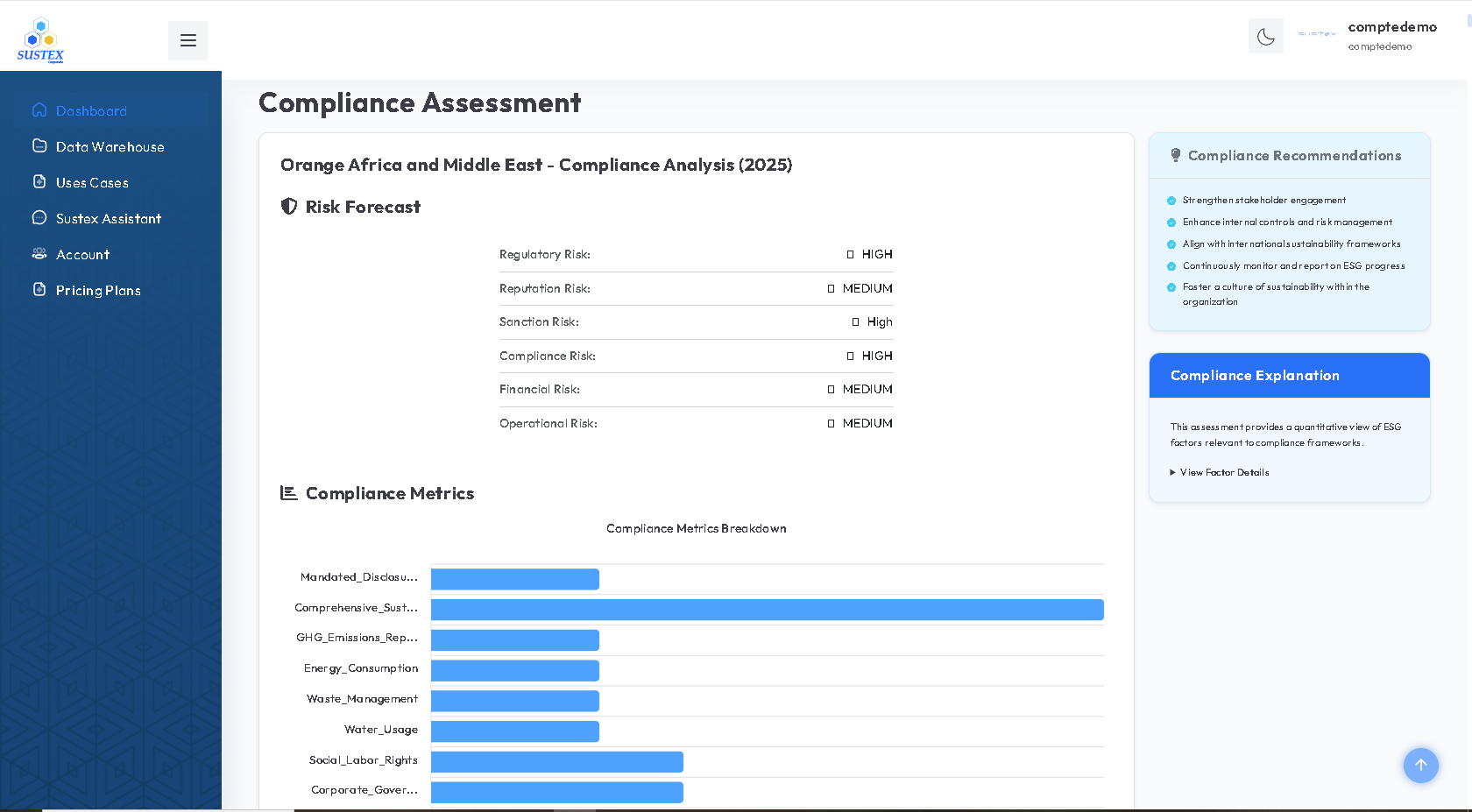Click the Compliance Assessment page title
Screen dimensions: 1472x812
coord(420,102)
